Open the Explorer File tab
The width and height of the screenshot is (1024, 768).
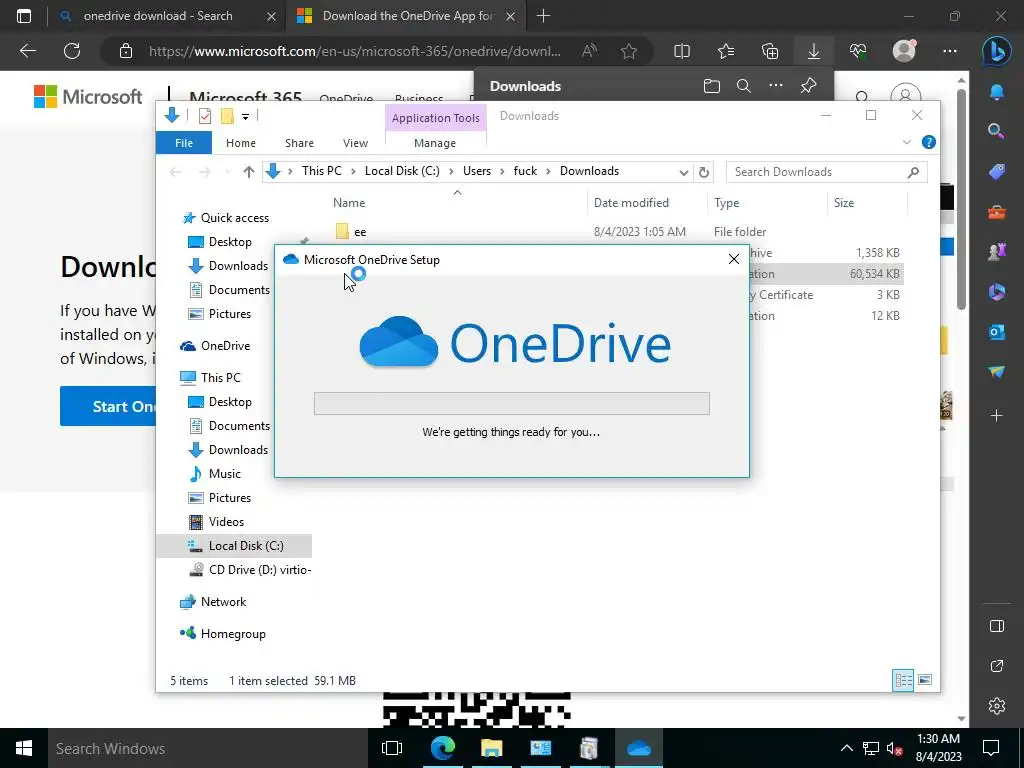point(184,142)
